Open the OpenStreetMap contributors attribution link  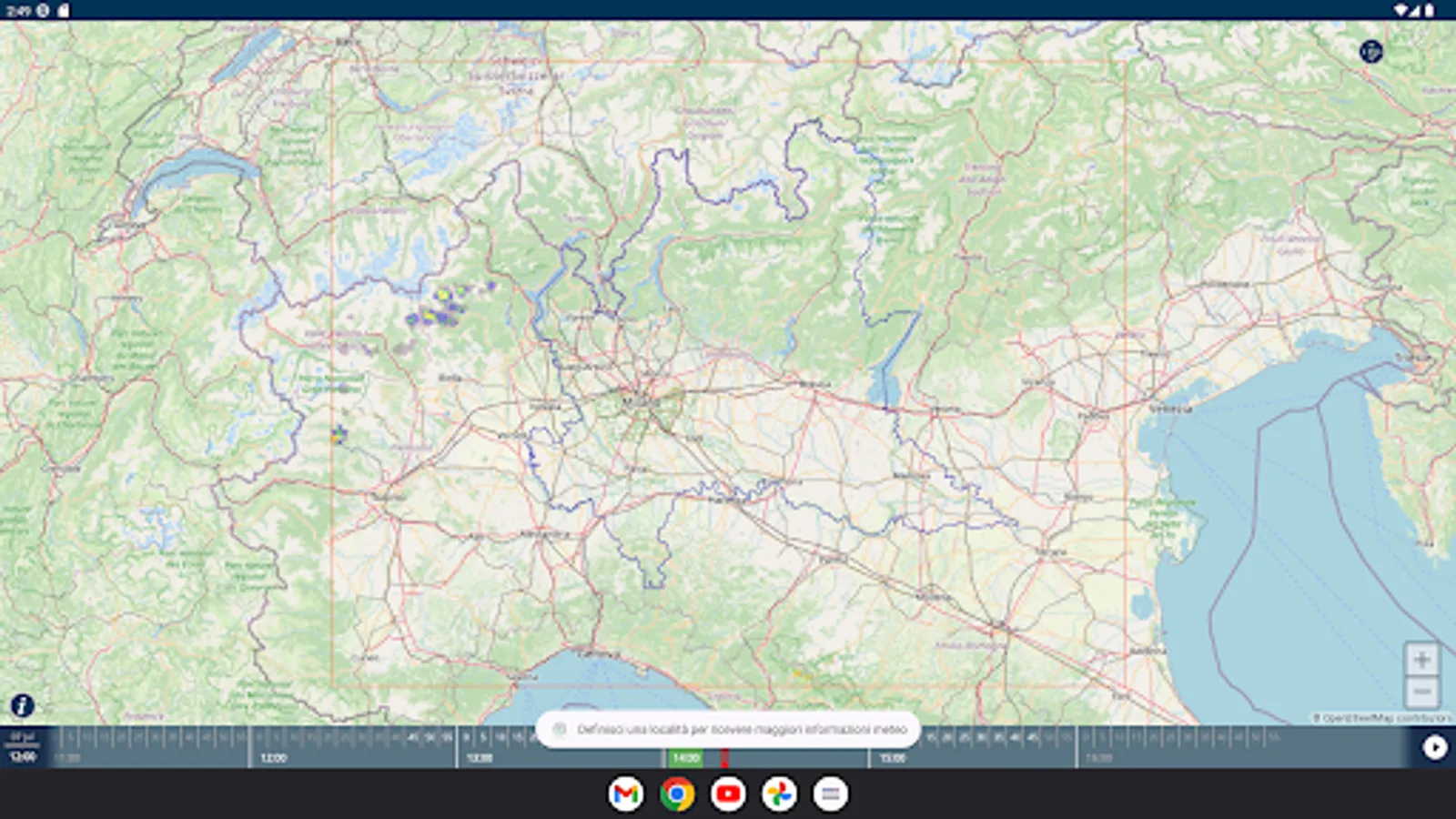tap(1382, 718)
